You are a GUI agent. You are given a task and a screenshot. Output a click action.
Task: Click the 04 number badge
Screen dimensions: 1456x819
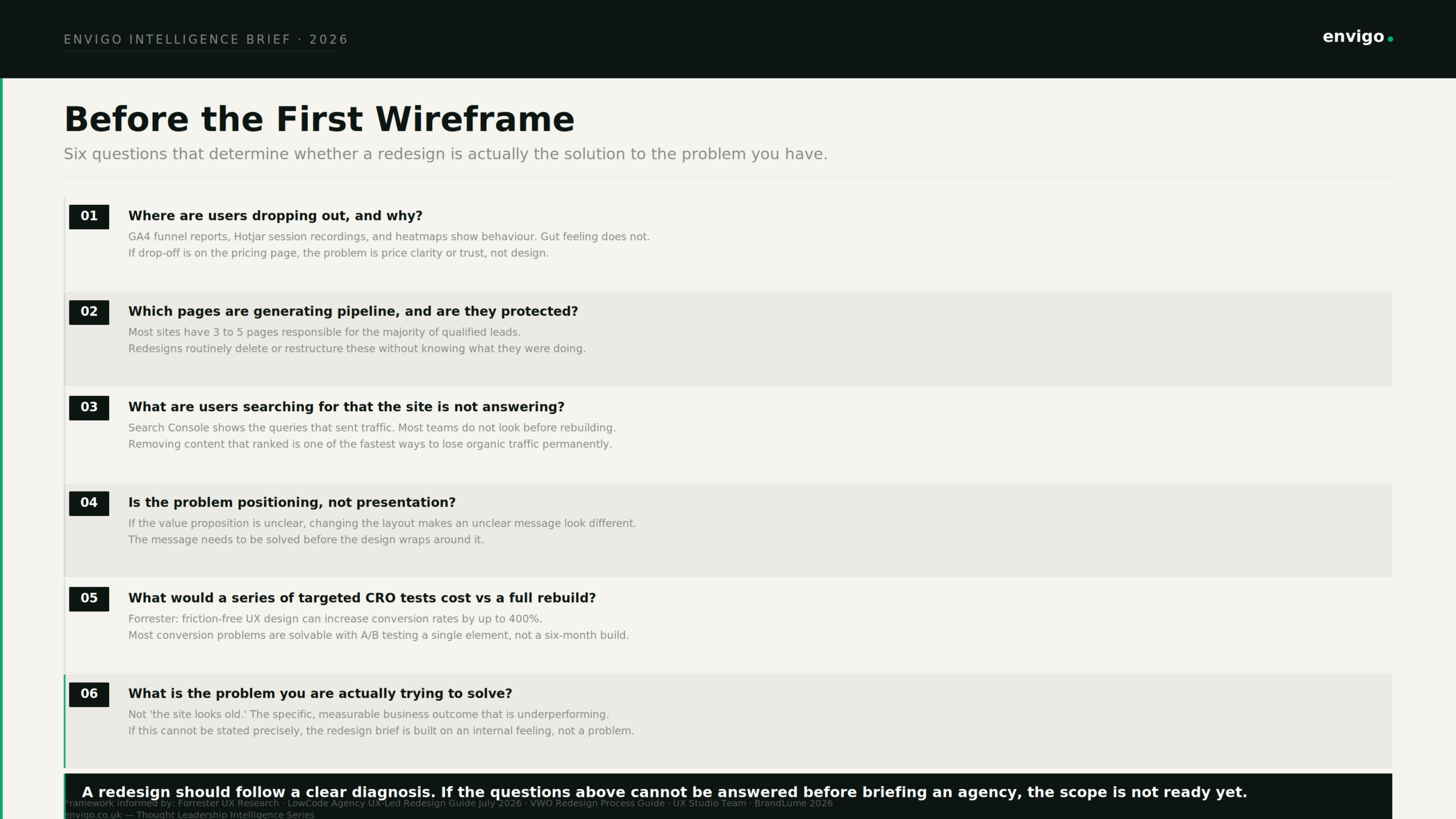tap(89, 503)
